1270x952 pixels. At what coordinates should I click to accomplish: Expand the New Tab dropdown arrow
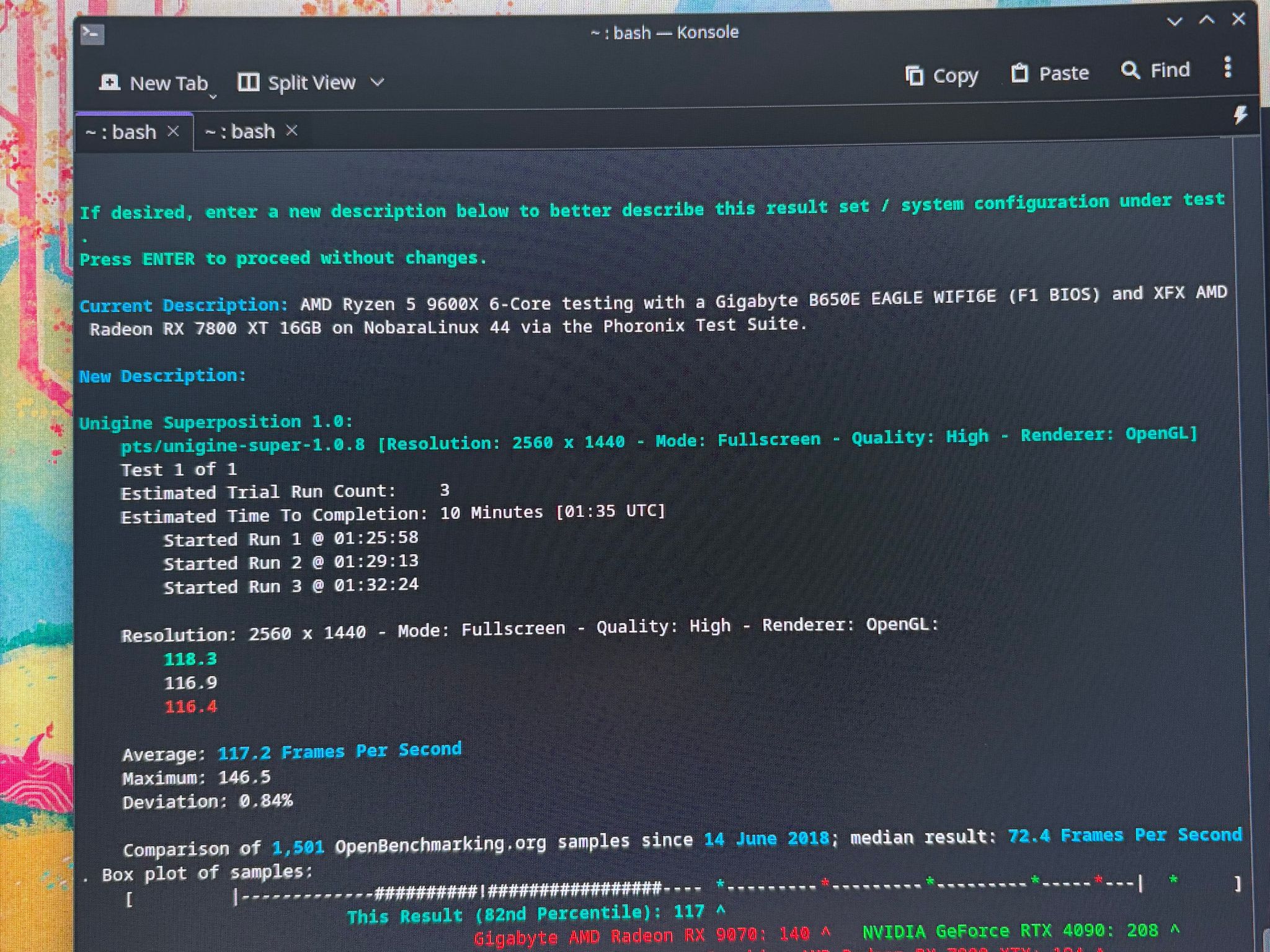pyautogui.click(x=213, y=97)
